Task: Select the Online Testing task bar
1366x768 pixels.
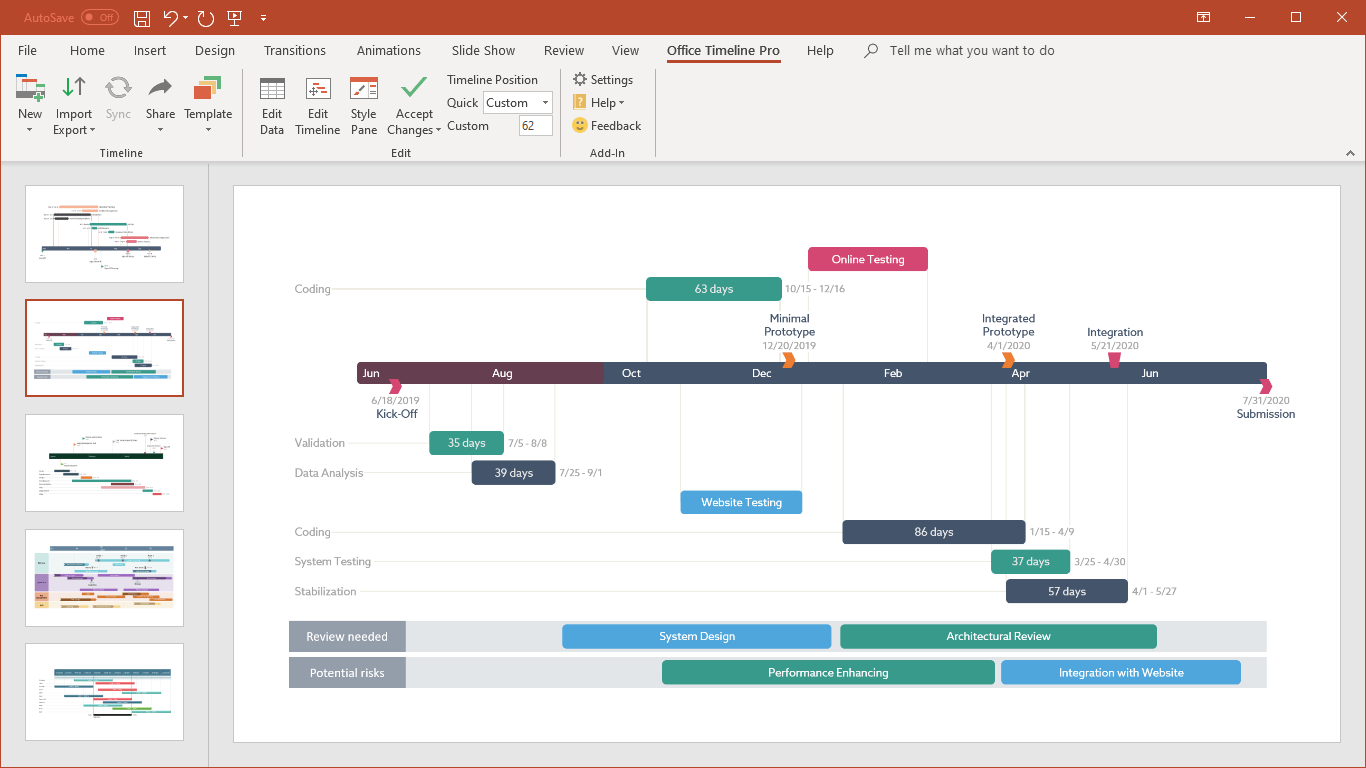Action: (x=867, y=260)
